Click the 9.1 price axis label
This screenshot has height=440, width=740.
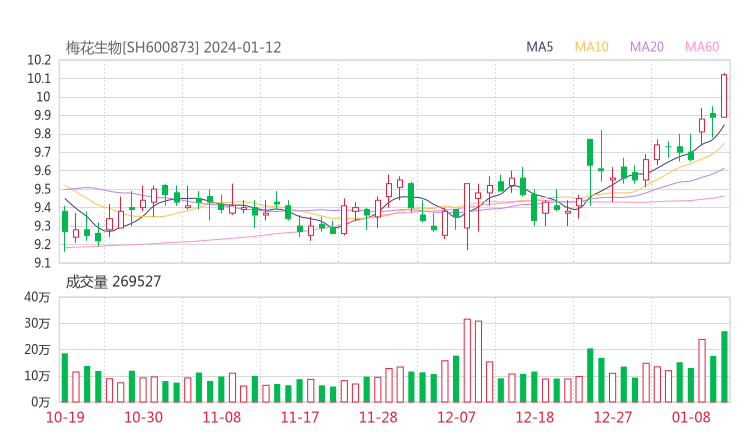tap(42, 263)
